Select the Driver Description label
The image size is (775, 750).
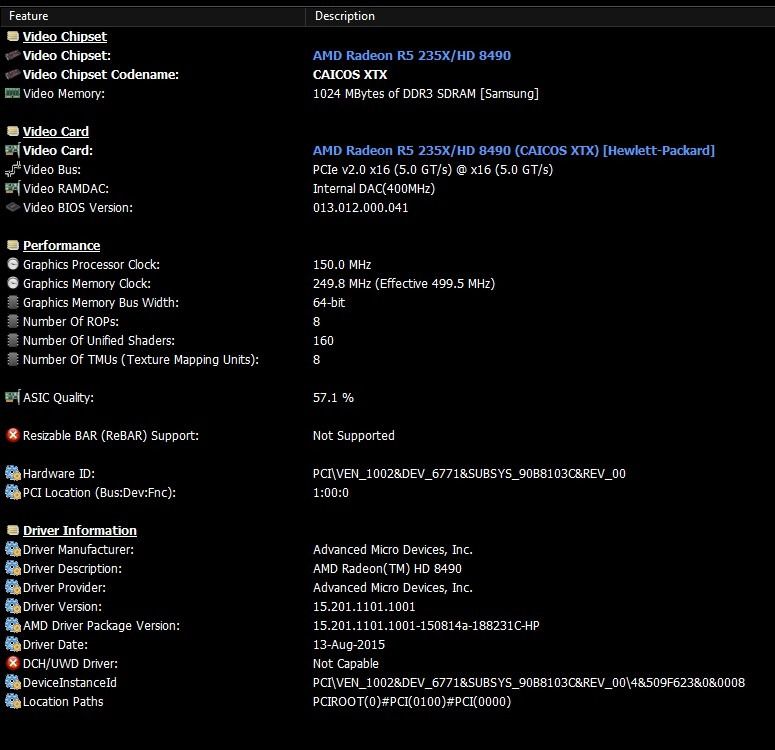tap(72, 569)
